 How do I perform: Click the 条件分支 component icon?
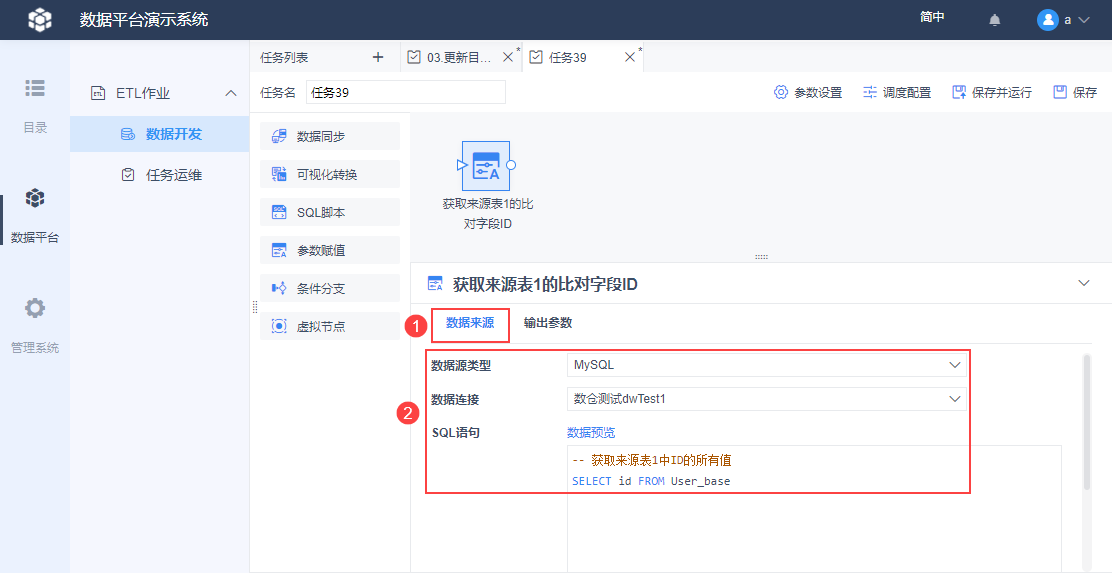(x=279, y=289)
